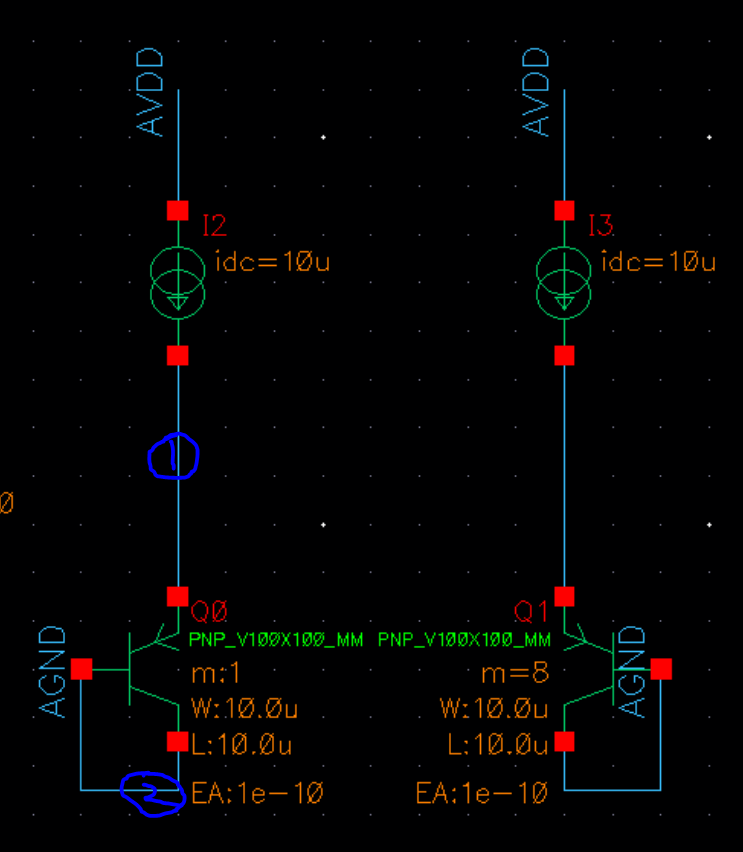Click the top pin of source I2
The height and width of the screenshot is (852, 743).
178,210
